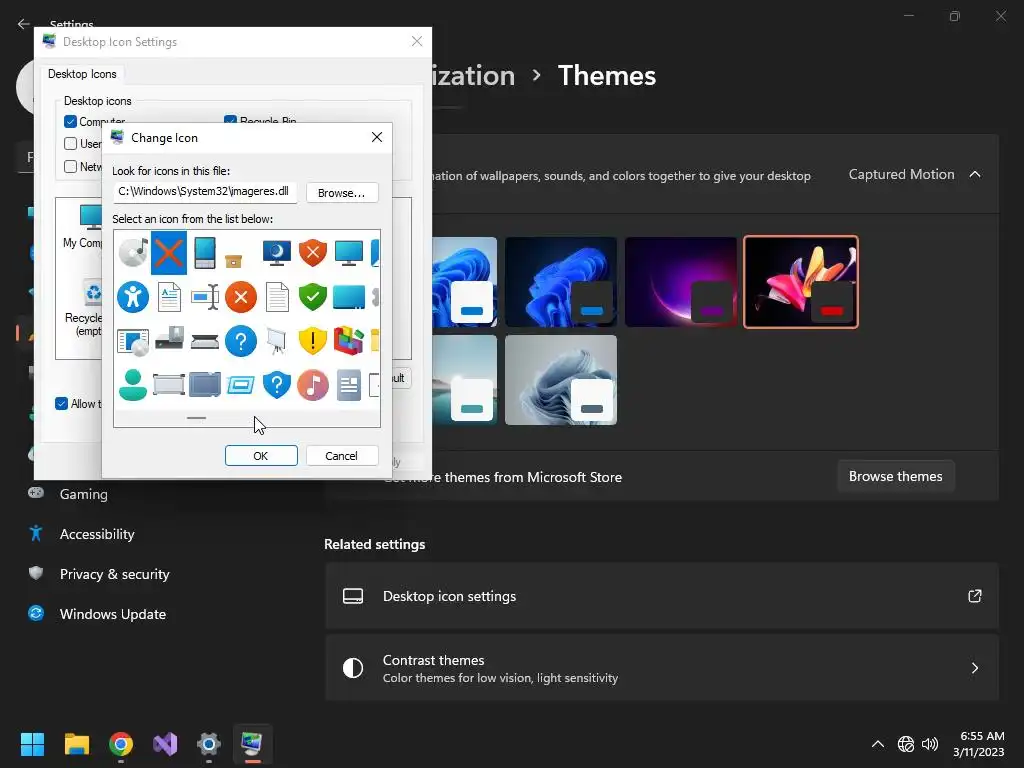Click the icon file path field
Screen dimensions: 1024x768
click(x=205, y=192)
